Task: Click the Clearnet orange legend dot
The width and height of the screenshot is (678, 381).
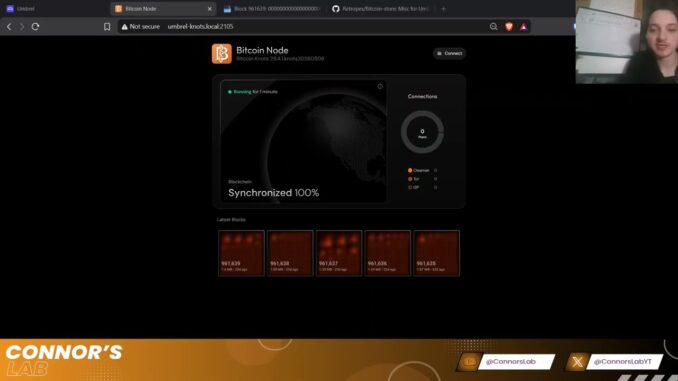Action: (410, 170)
